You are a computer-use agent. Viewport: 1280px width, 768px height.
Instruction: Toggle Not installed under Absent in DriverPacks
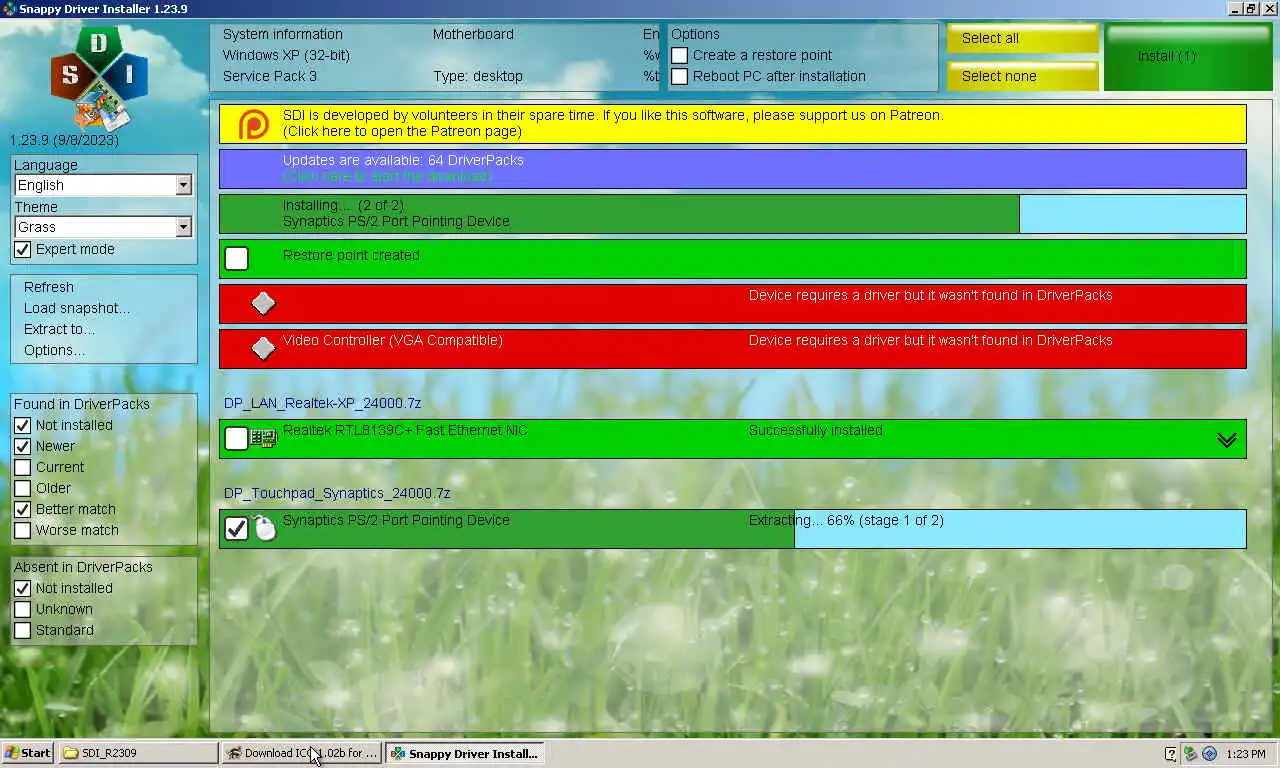(x=23, y=589)
